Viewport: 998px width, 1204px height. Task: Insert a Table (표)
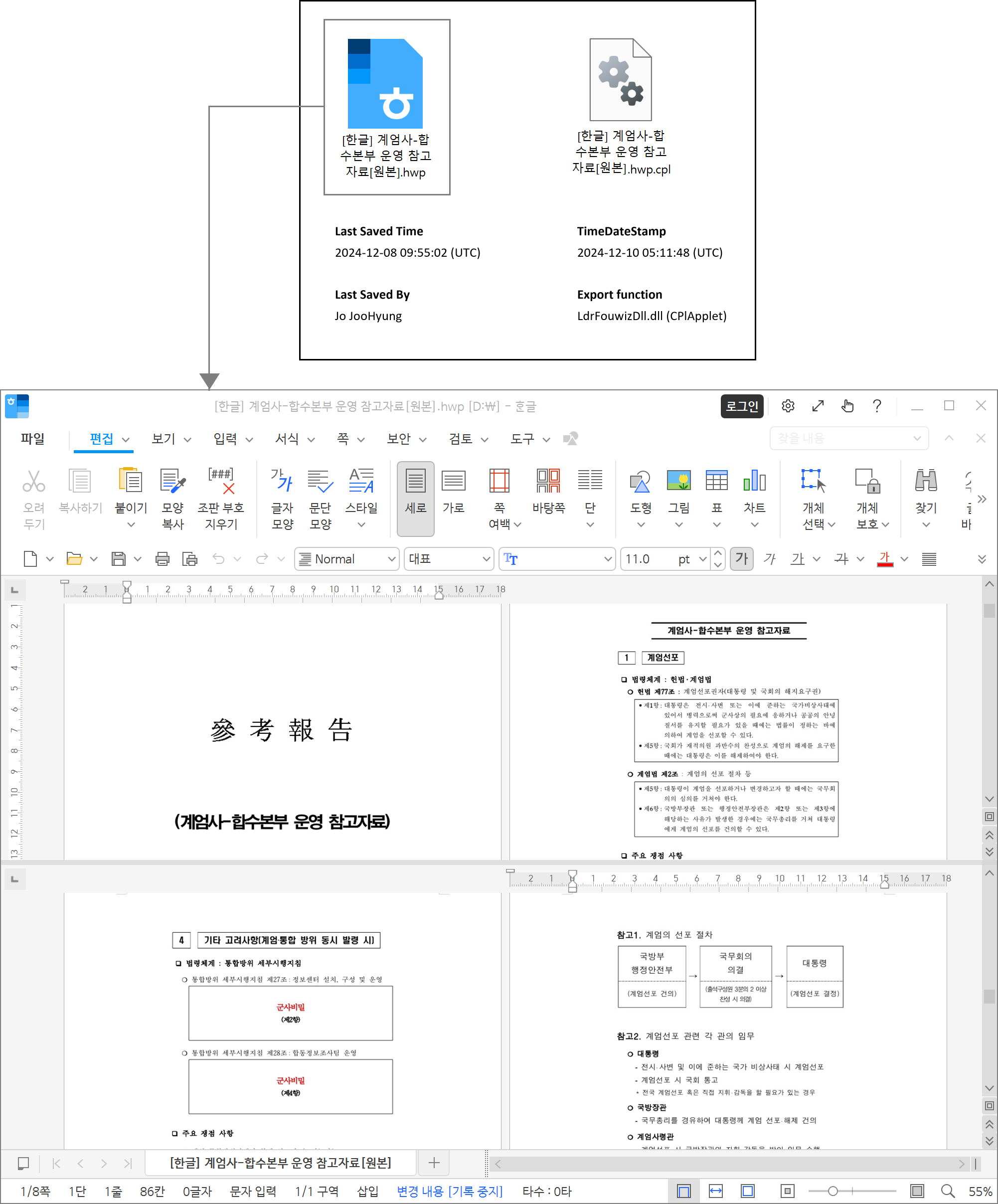(x=716, y=481)
